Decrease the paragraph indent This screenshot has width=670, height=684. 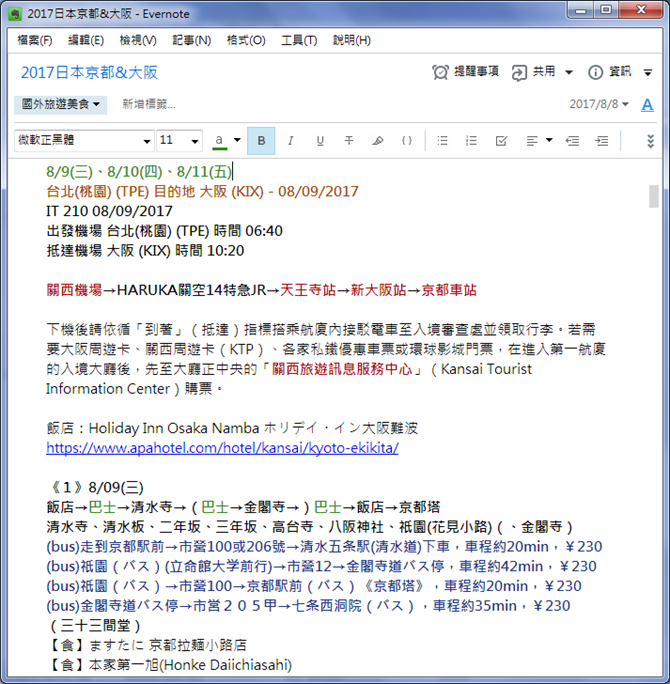pyautogui.click(x=572, y=141)
